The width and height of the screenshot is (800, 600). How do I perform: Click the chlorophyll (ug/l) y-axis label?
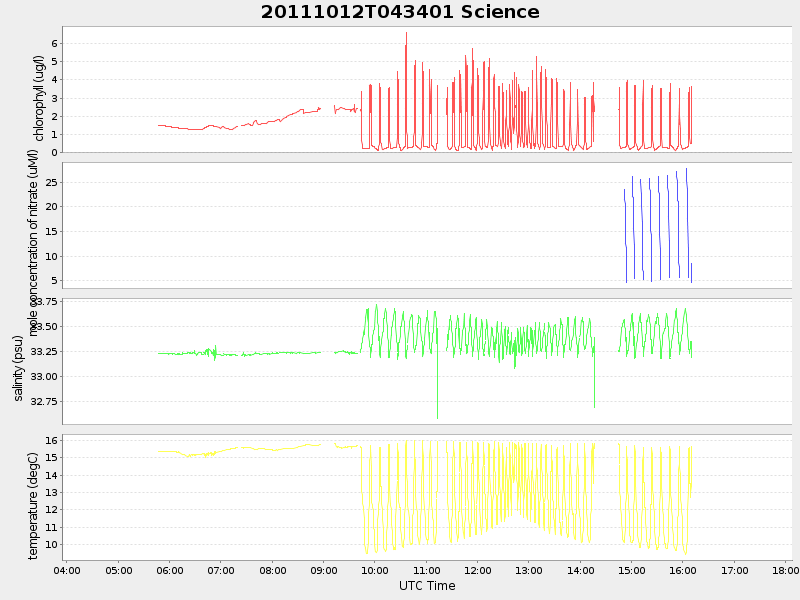coord(39,98)
